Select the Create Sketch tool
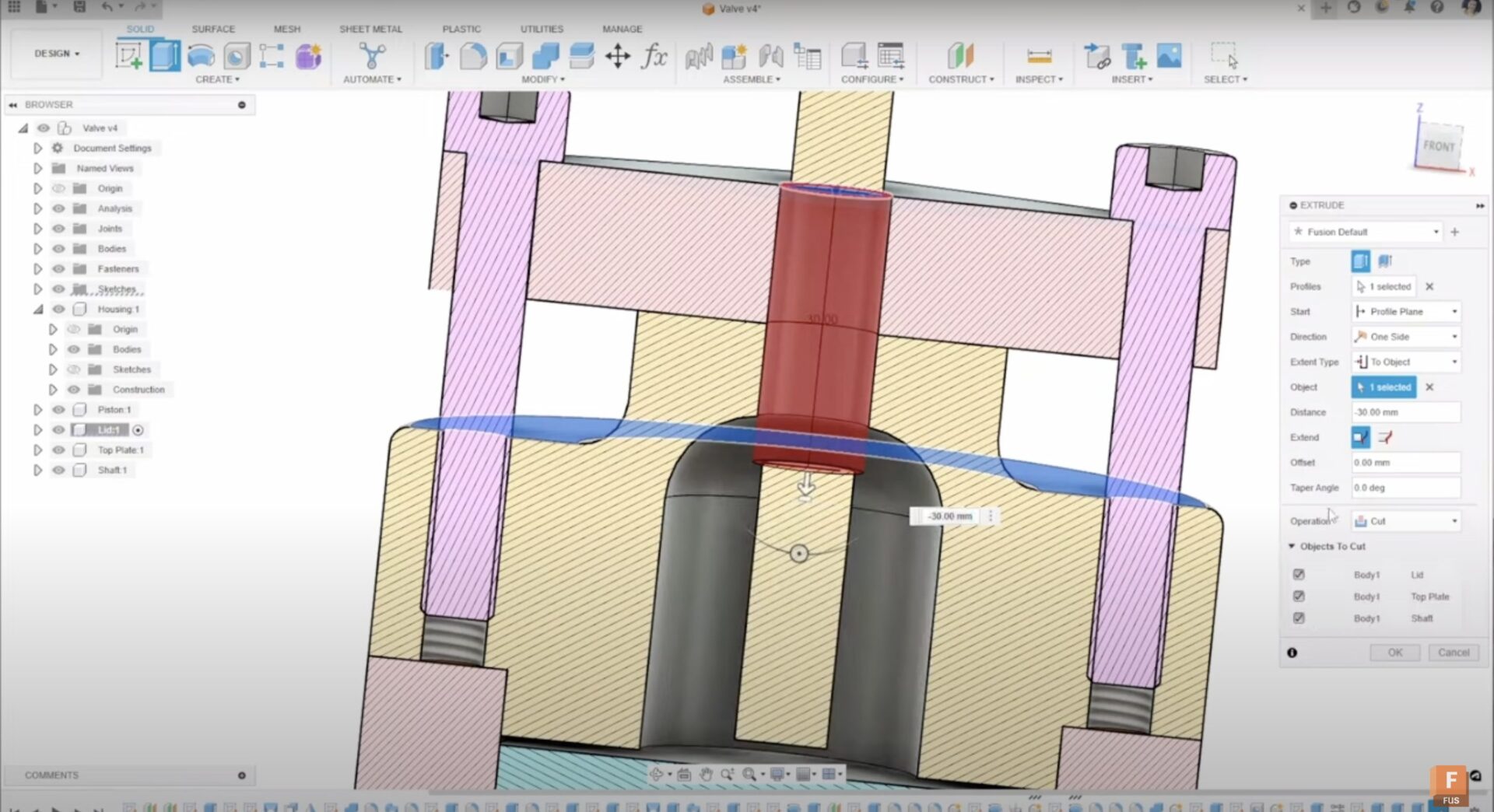 click(x=128, y=56)
